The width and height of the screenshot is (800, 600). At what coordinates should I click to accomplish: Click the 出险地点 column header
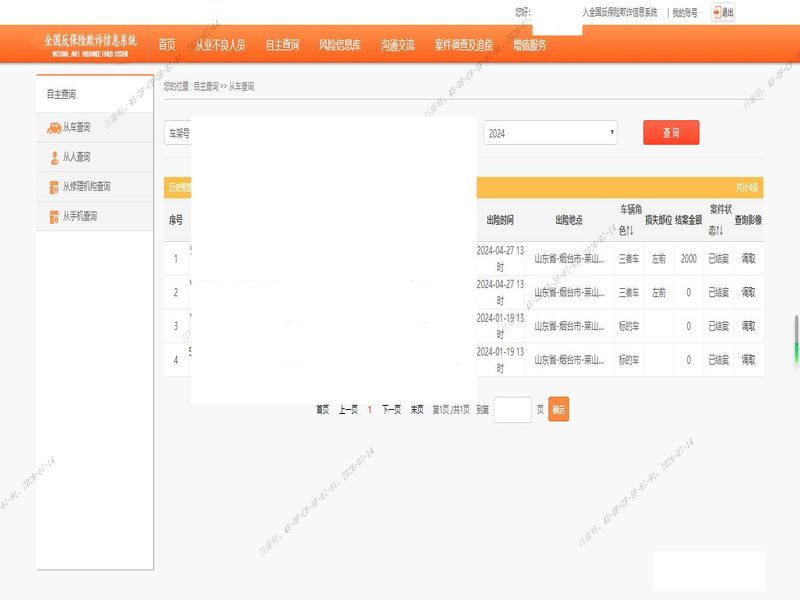click(x=569, y=220)
